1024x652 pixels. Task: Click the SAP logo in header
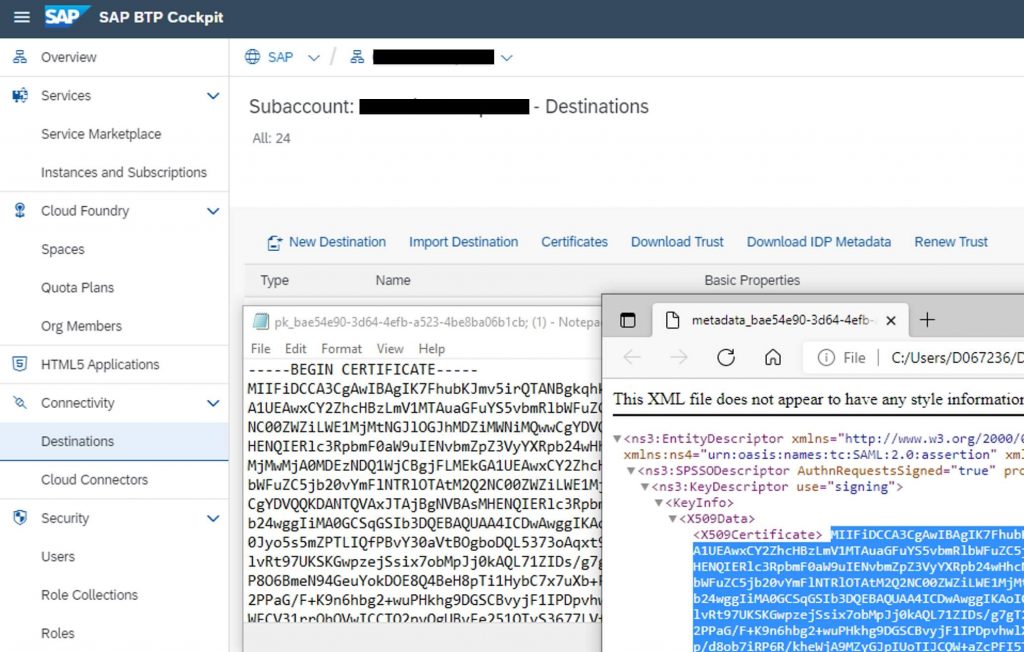point(67,16)
